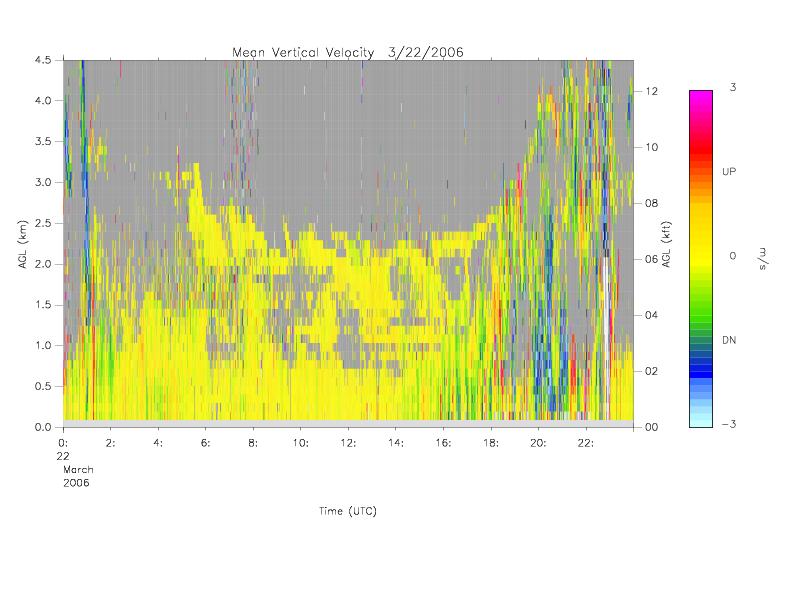Viewport: 791px width, 611px height.
Task: Click the '22:' time tick label
Action: [586, 443]
